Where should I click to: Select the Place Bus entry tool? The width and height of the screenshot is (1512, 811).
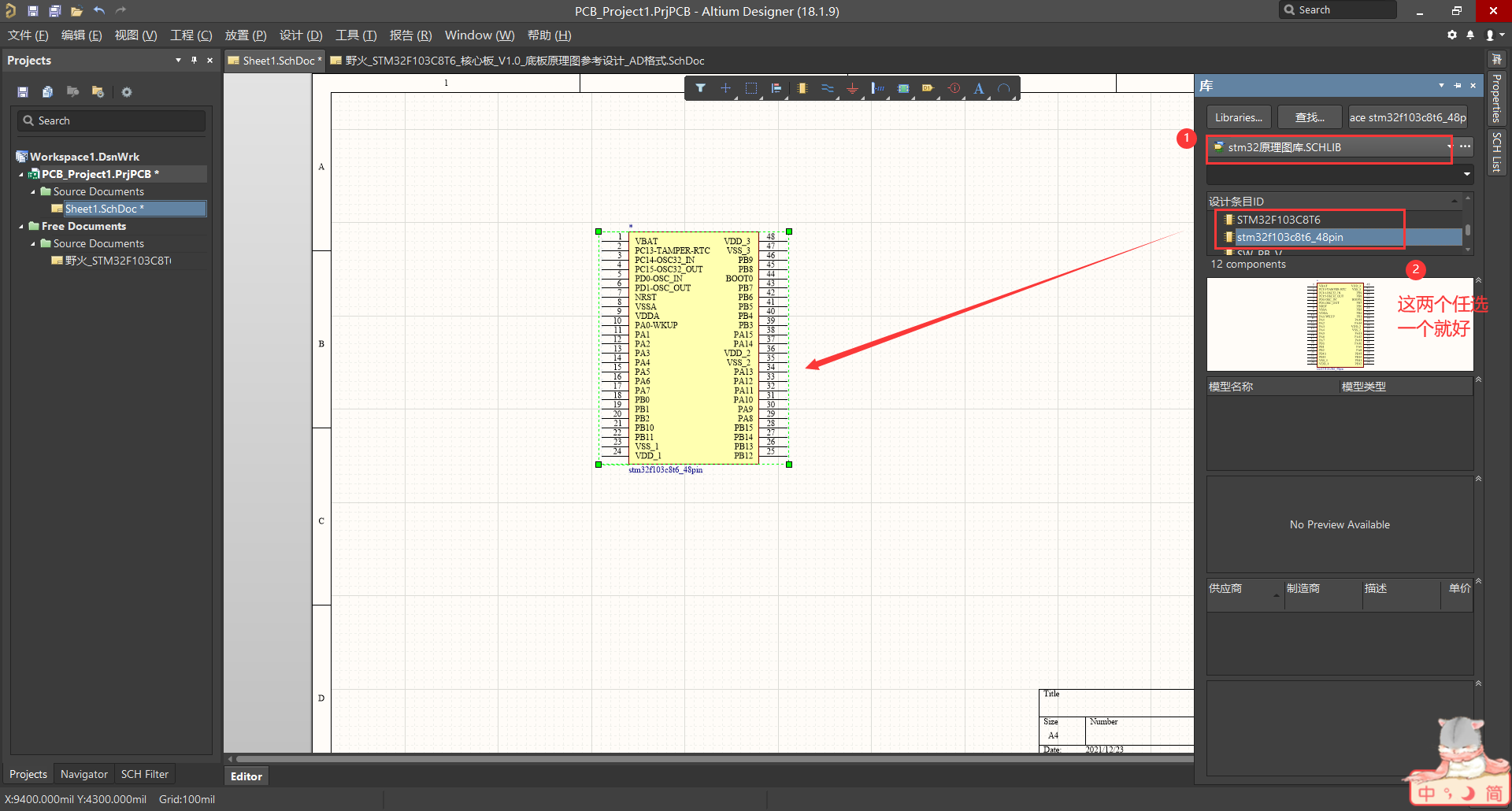click(877, 88)
